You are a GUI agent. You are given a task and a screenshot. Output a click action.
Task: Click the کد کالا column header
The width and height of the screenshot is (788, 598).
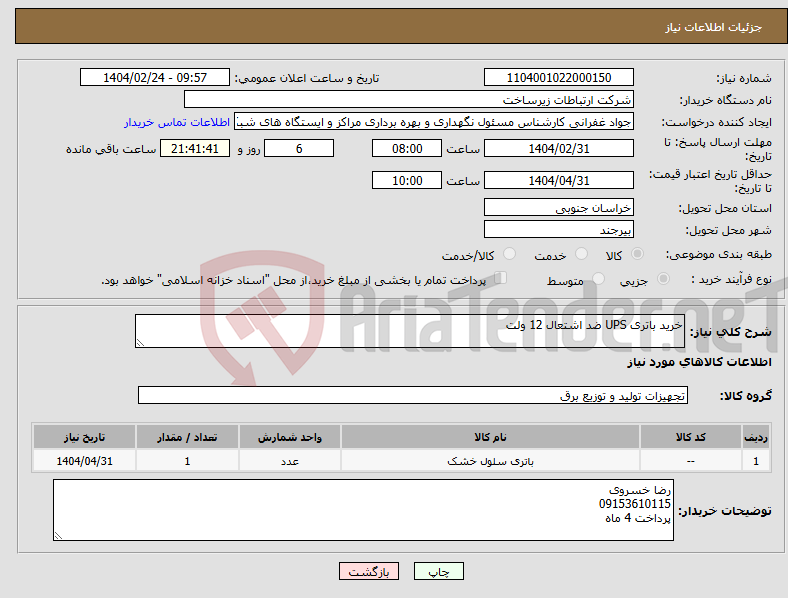pos(691,437)
